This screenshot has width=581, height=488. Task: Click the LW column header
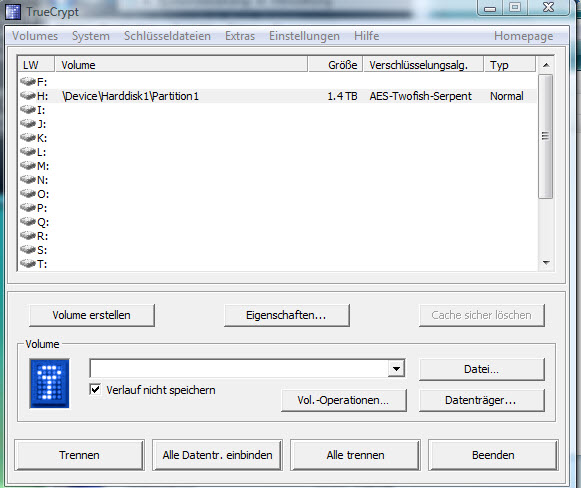point(36,64)
